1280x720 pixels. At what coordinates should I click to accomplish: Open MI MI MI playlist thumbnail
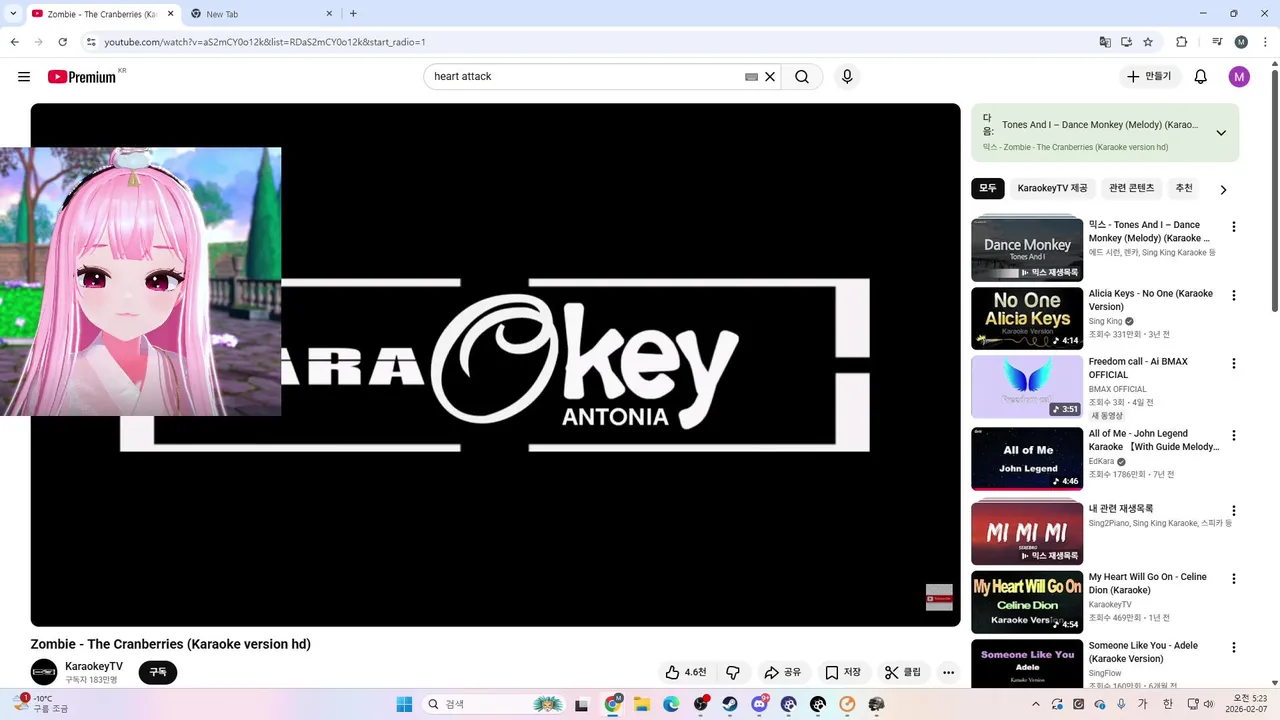coord(1027,532)
